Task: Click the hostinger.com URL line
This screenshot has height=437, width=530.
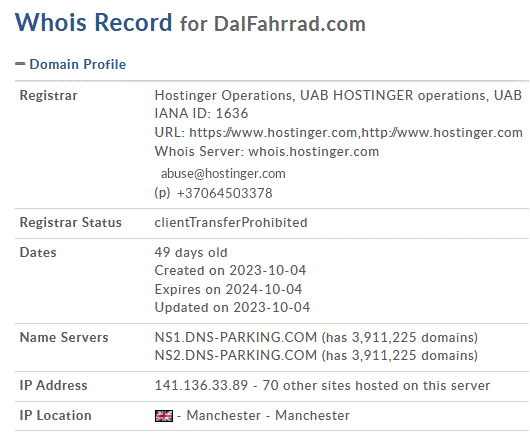Action: [x=338, y=132]
